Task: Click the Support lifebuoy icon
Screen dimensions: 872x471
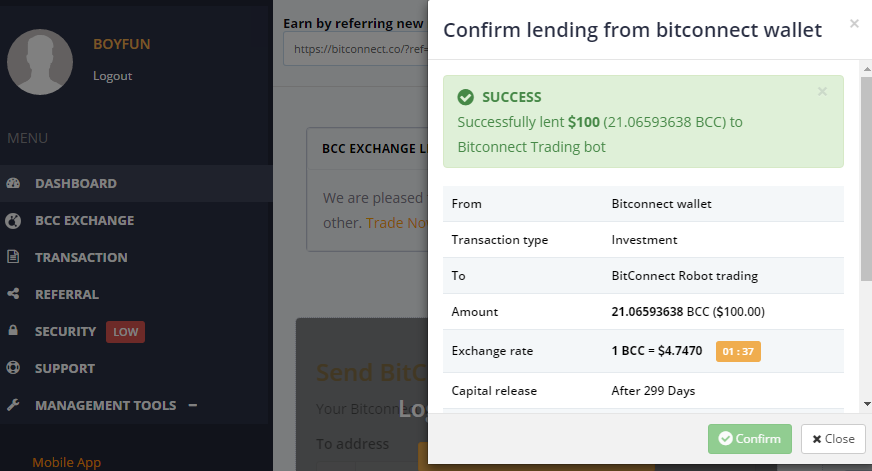Action: coord(13,369)
